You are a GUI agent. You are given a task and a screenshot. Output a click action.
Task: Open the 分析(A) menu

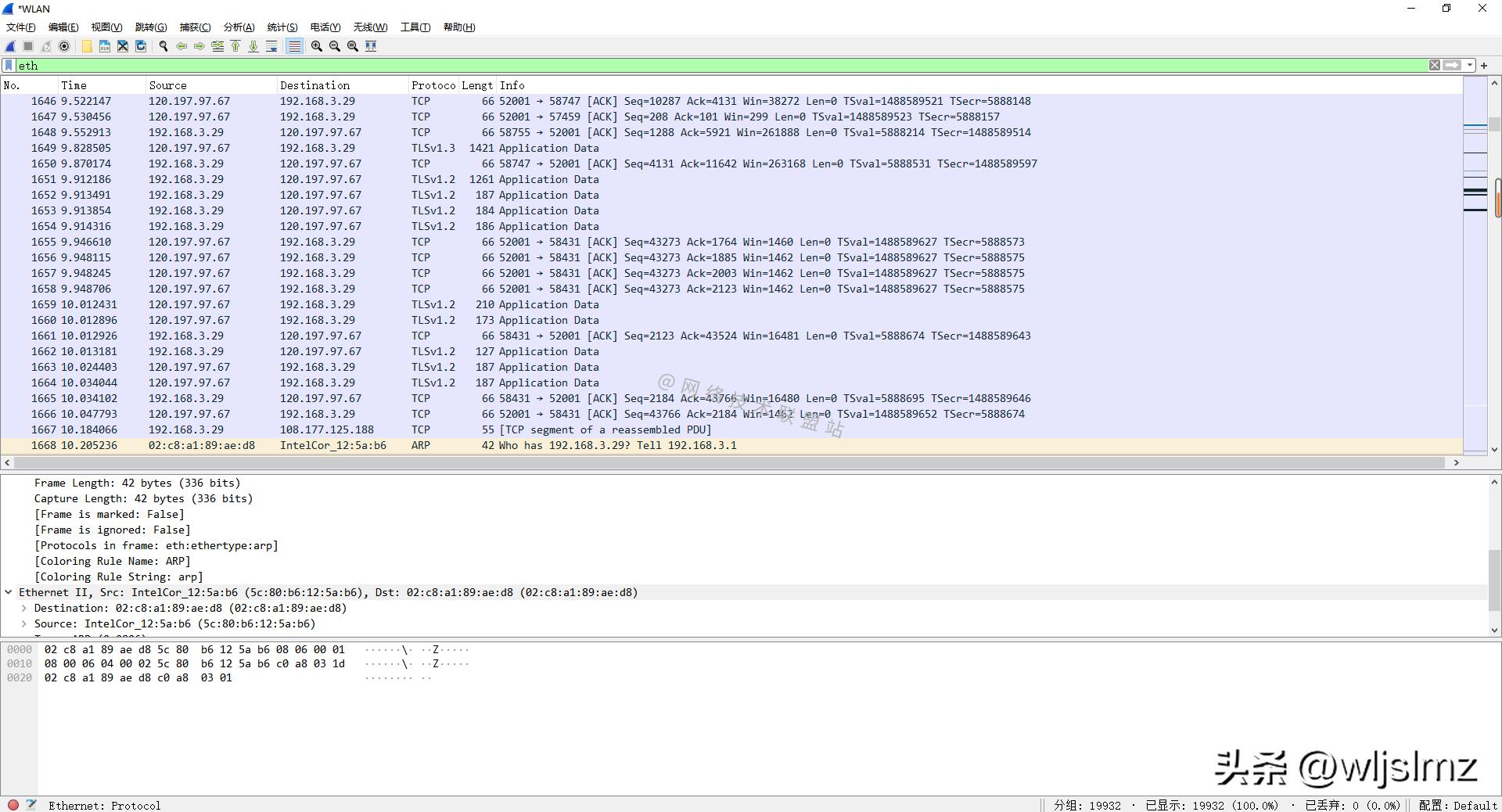(x=239, y=27)
